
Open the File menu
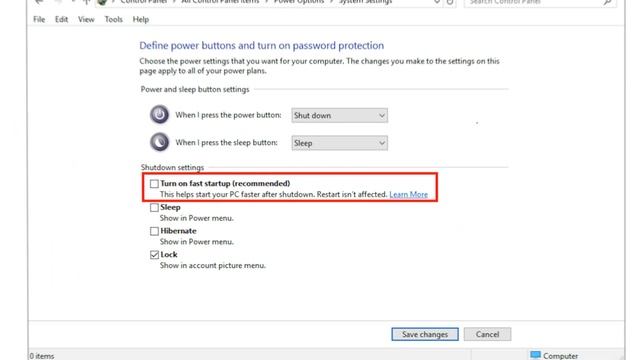39,19
